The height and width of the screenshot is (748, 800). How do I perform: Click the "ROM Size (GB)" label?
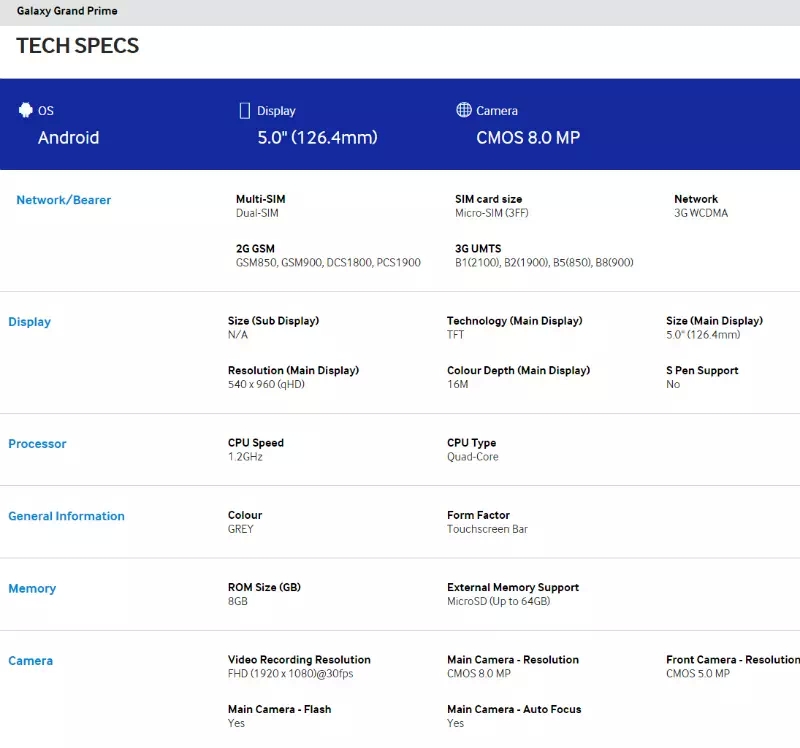coord(264,587)
